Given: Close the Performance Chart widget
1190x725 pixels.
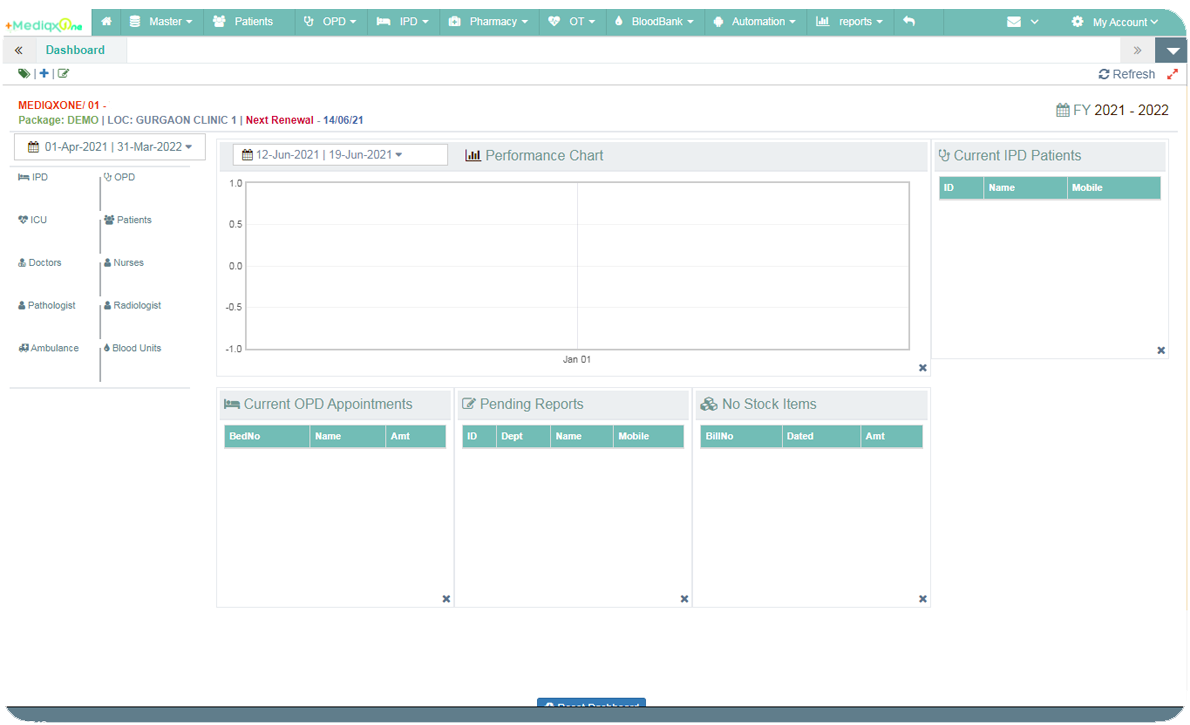Looking at the screenshot, I should coord(922,368).
